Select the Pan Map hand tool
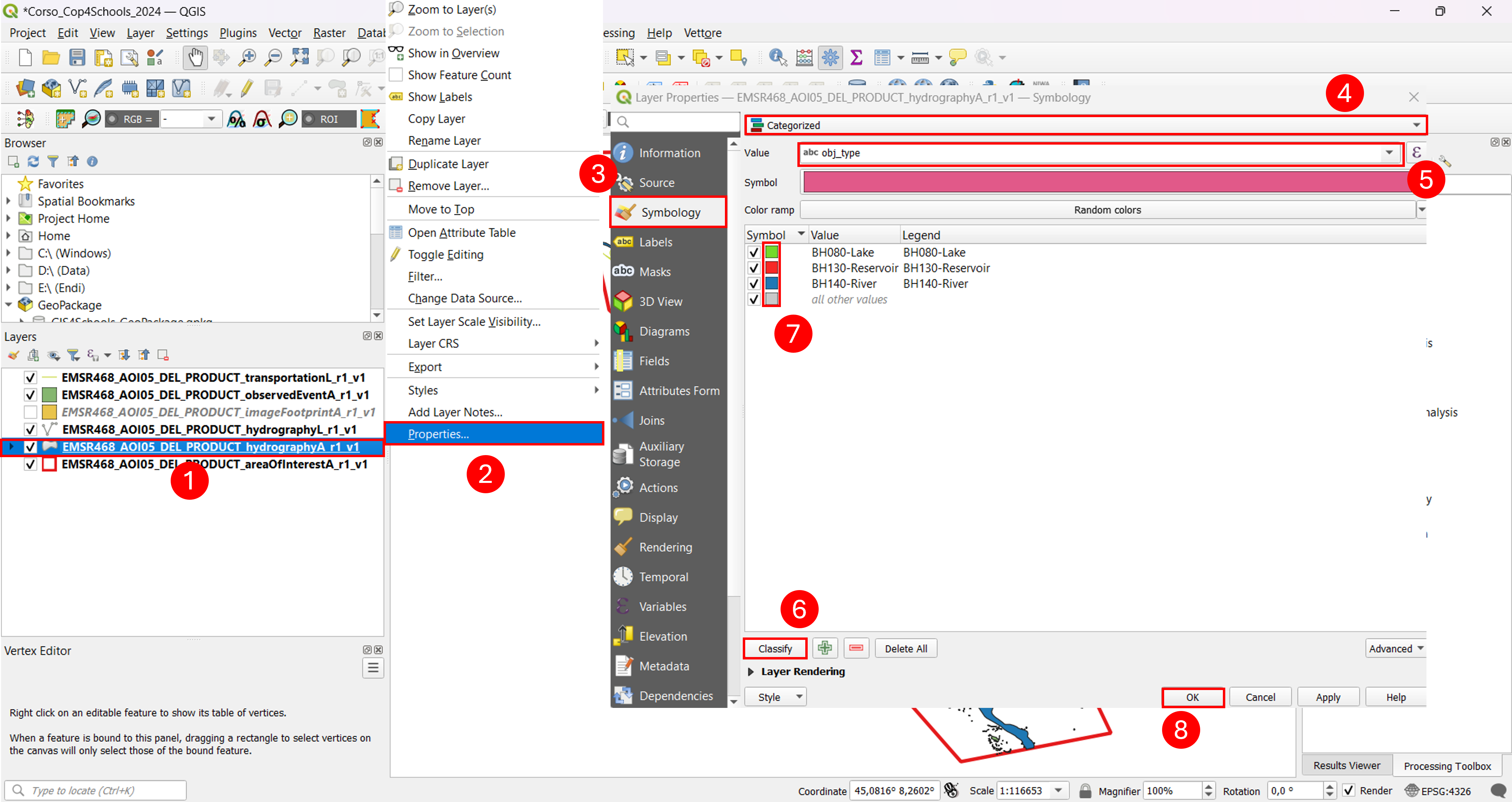The image size is (1512, 802). click(195, 57)
